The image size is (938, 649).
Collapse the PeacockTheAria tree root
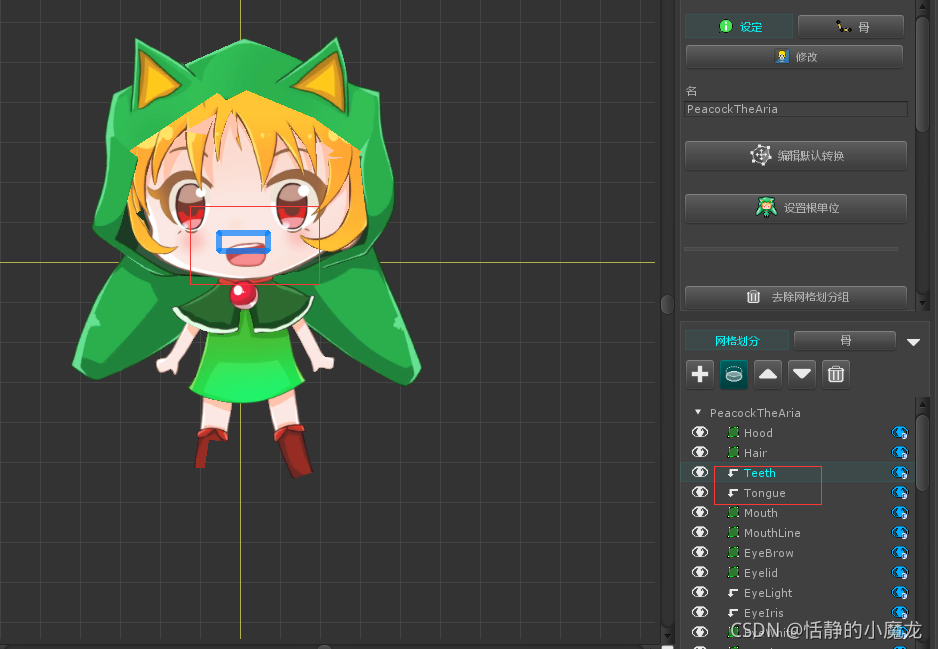tap(698, 412)
